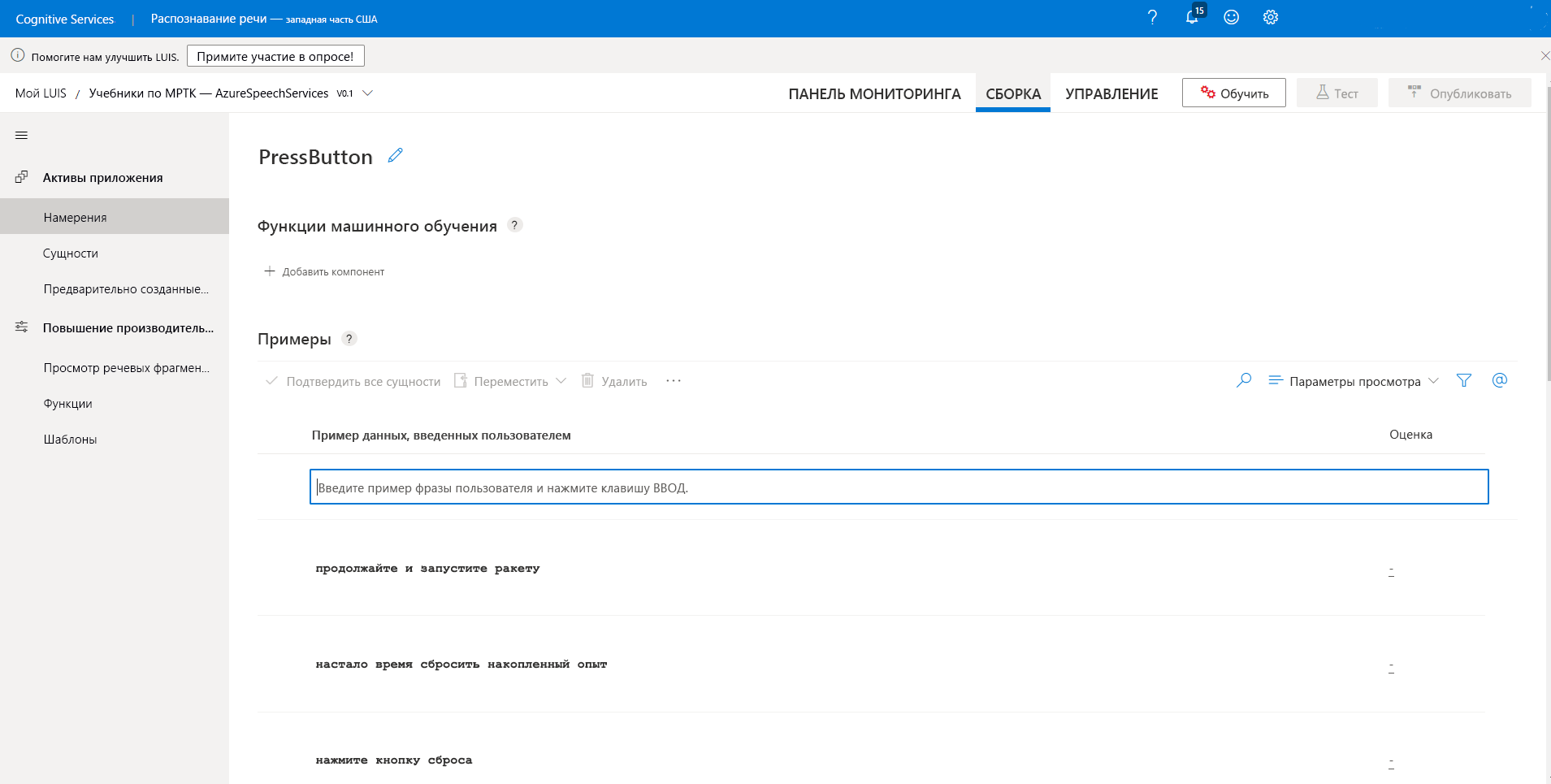Select all entities via Подтвердить все сущности checkbox
The width and height of the screenshot is (1551, 784).
point(273,380)
